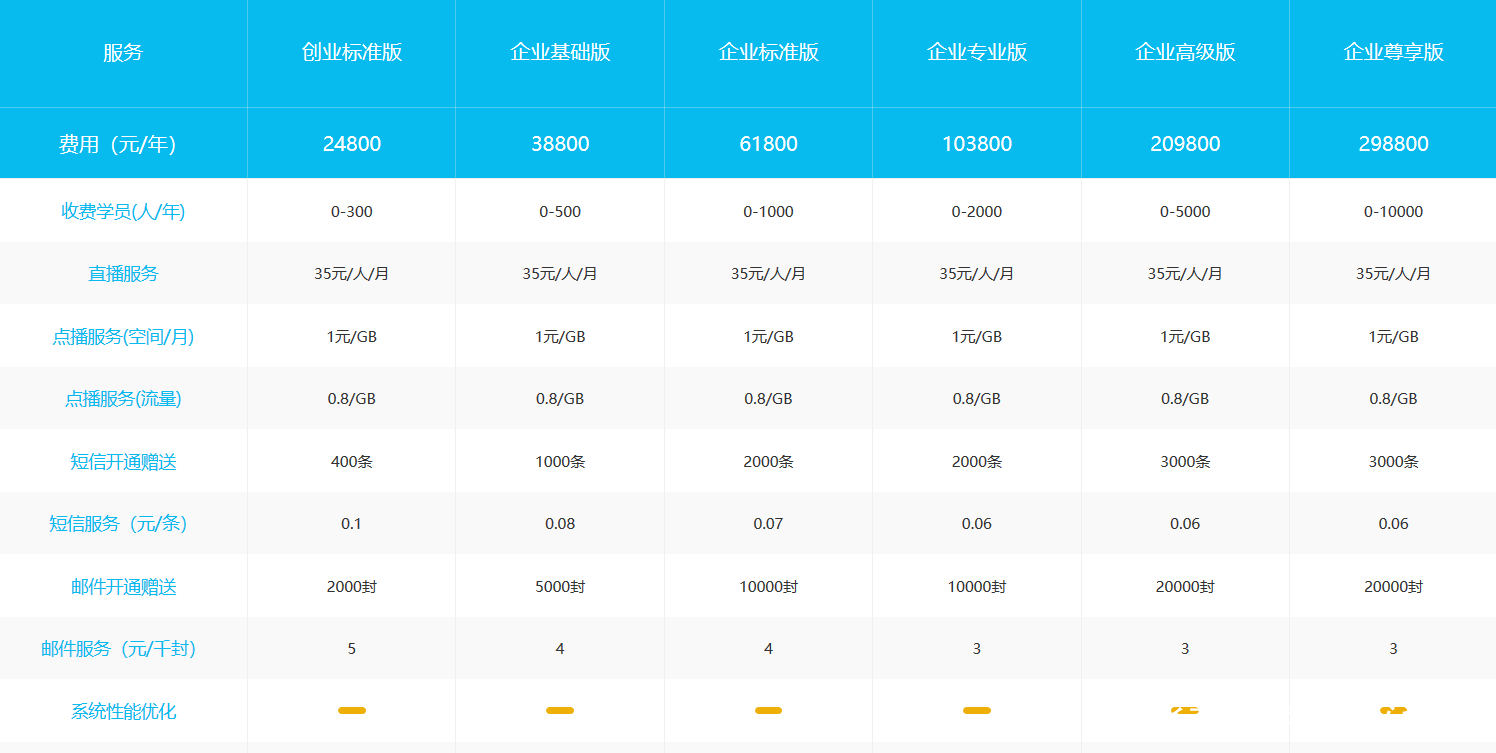Click the 103800 price cell
This screenshot has height=753, width=1496.
977,144
